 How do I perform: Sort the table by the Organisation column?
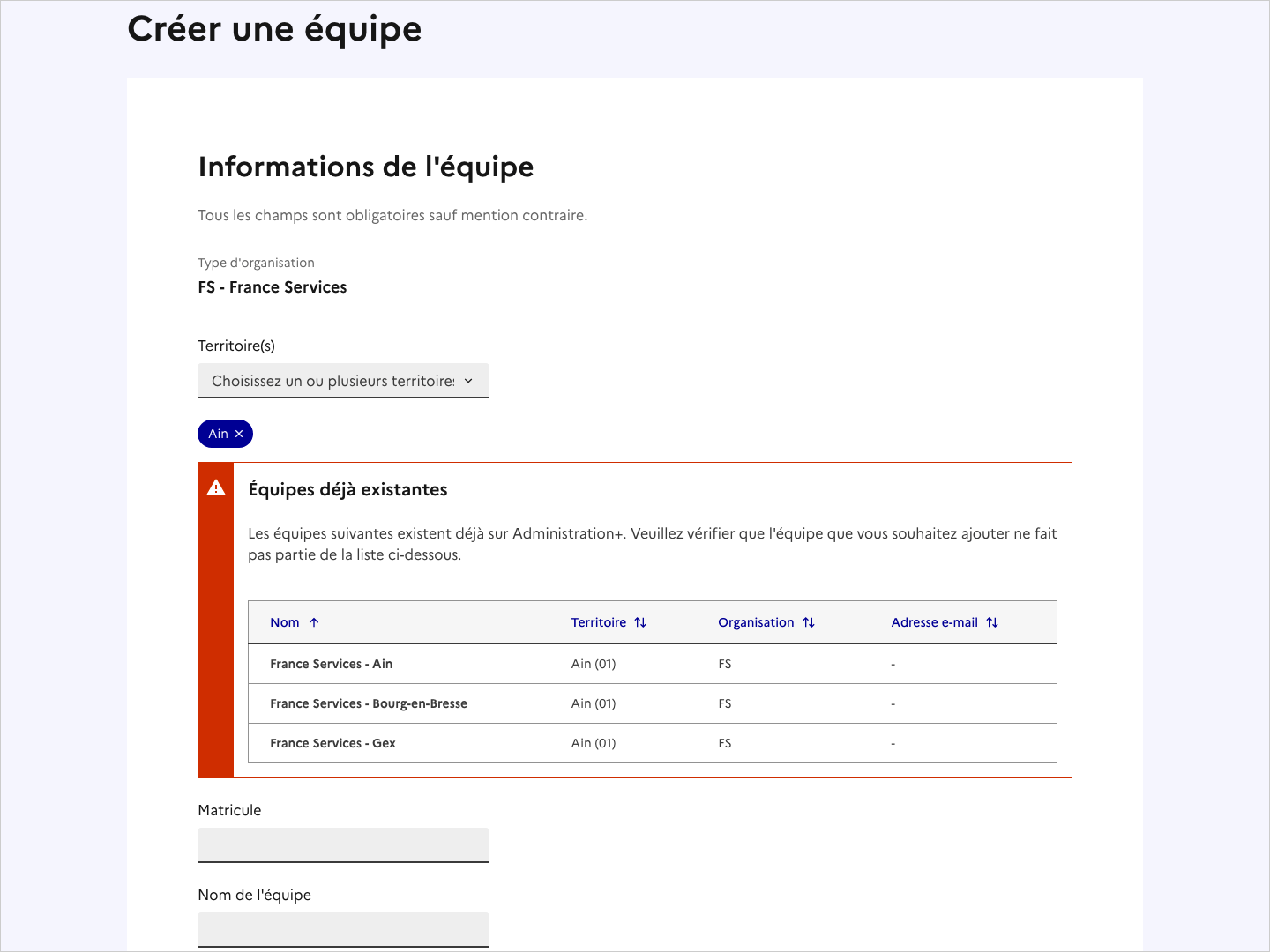point(756,621)
